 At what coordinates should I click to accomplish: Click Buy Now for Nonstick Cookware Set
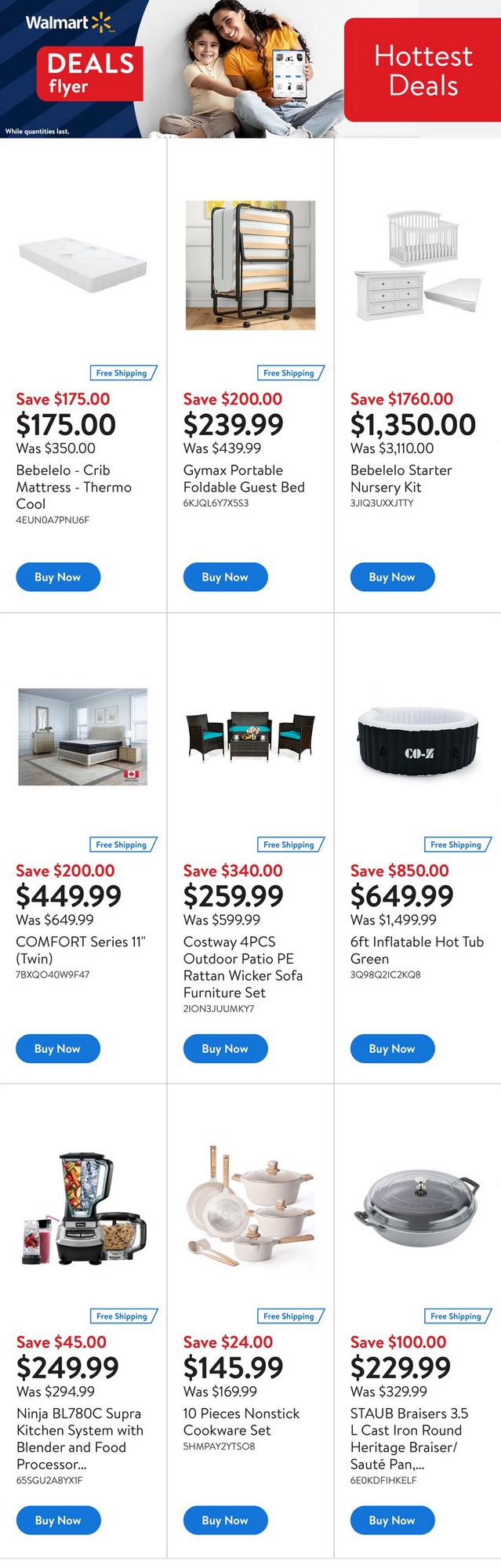coord(225,1520)
